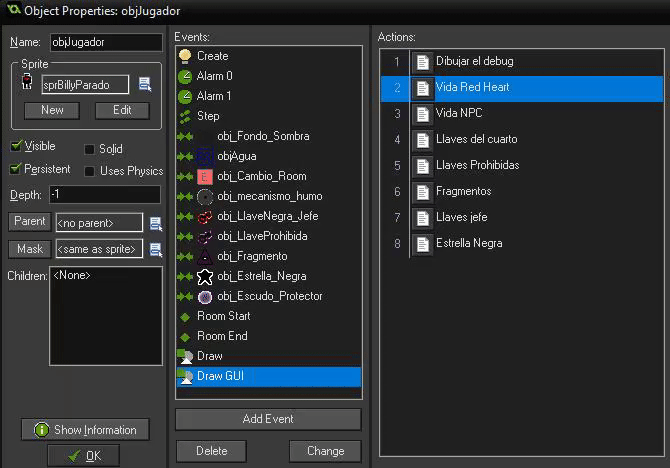Viewport: 670px width, 468px height.
Task: Click the Change event button
Action: 325,451
